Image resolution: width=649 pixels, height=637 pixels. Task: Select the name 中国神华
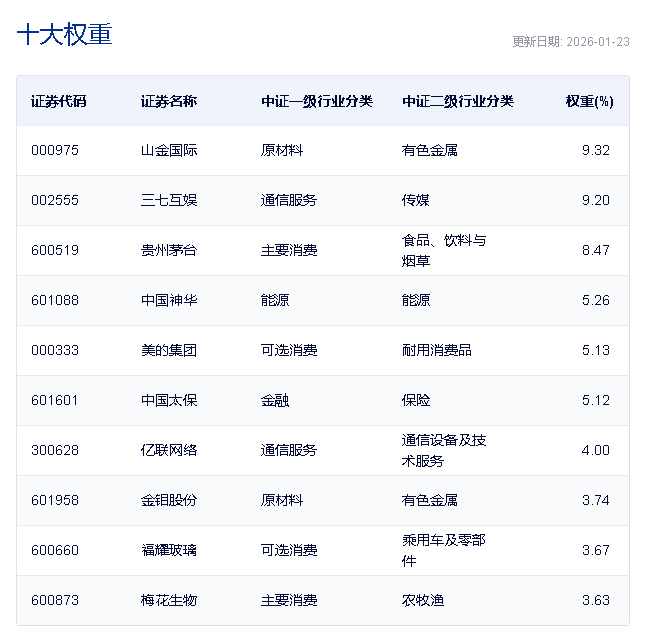169,300
